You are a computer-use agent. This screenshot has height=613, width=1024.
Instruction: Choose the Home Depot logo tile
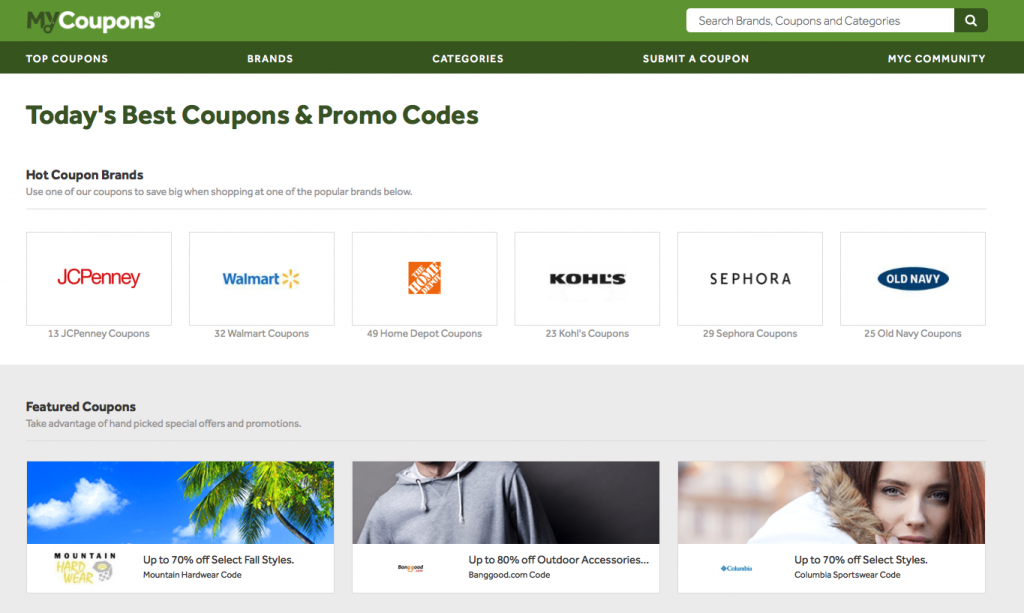[x=424, y=279]
